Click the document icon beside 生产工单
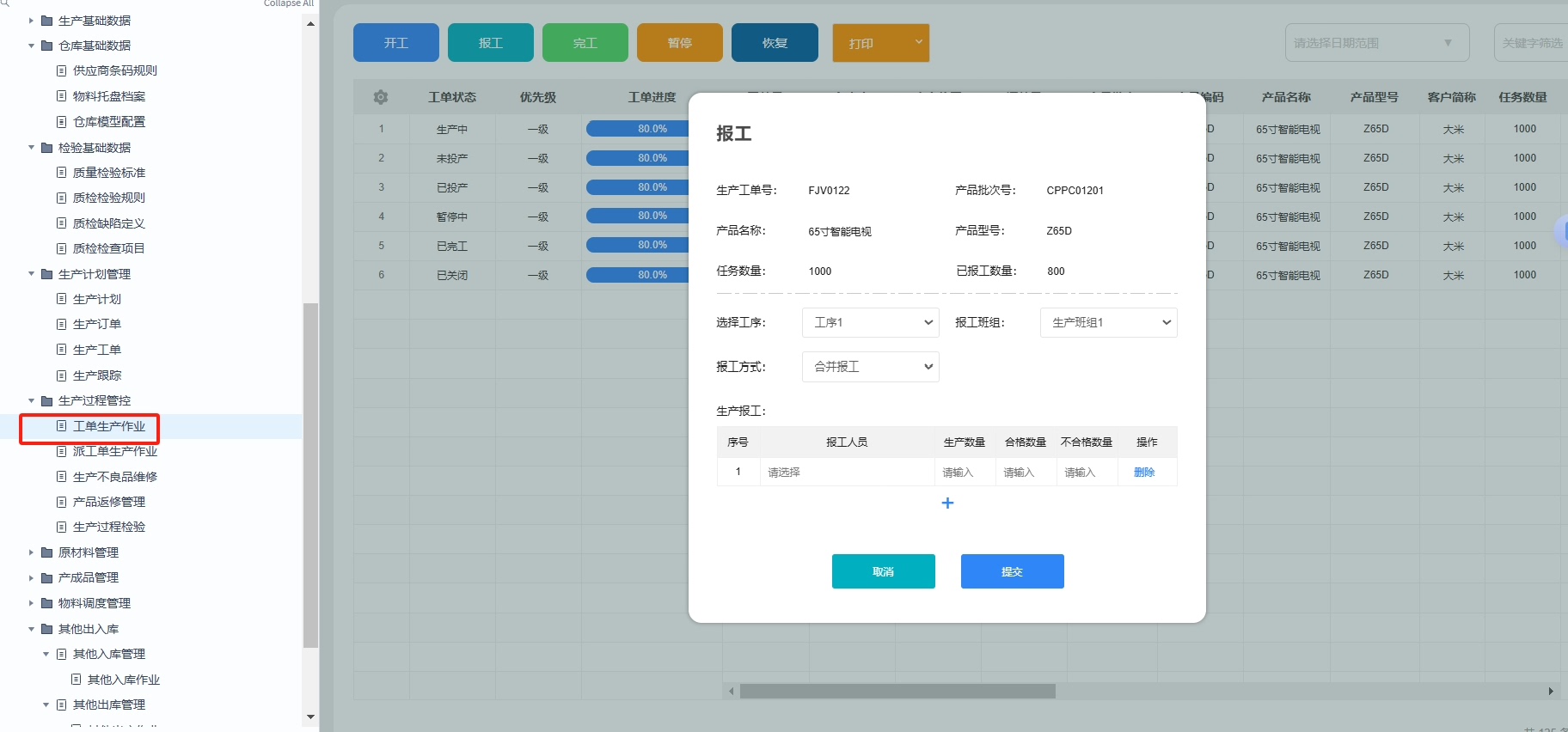The height and width of the screenshot is (732, 1568). 61,350
